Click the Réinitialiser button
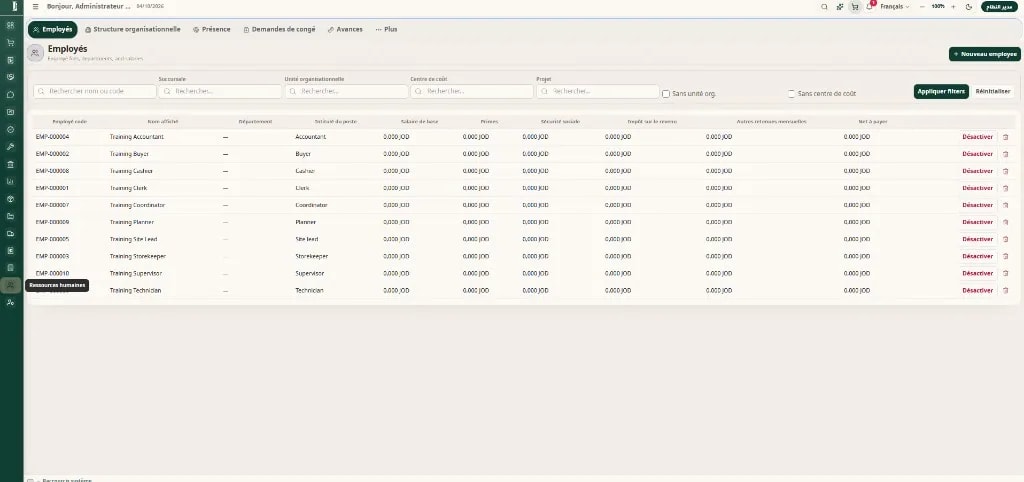This screenshot has width=1024, height=482. [993, 91]
